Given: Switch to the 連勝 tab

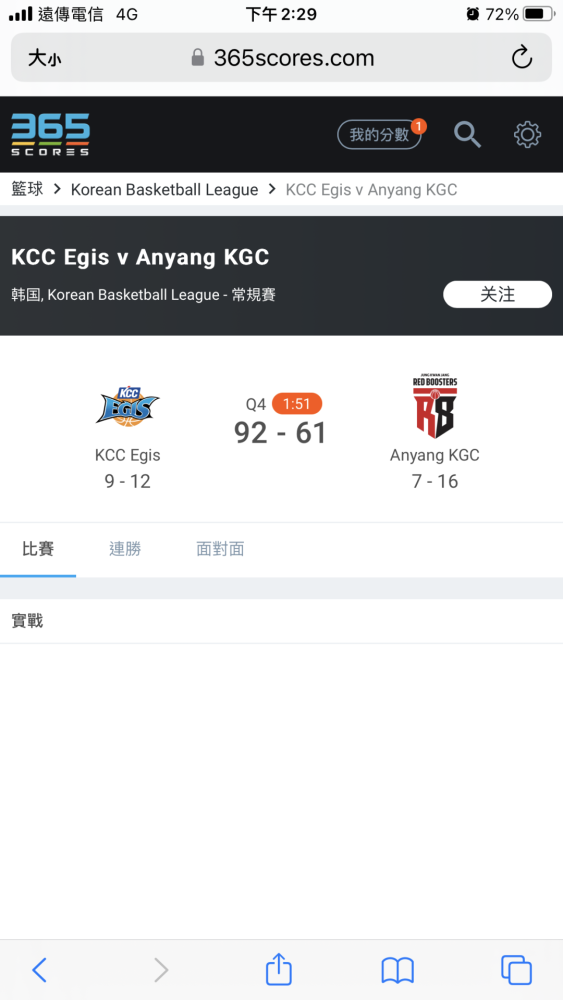Looking at the screenshot, I should click(x=125, y=549).
